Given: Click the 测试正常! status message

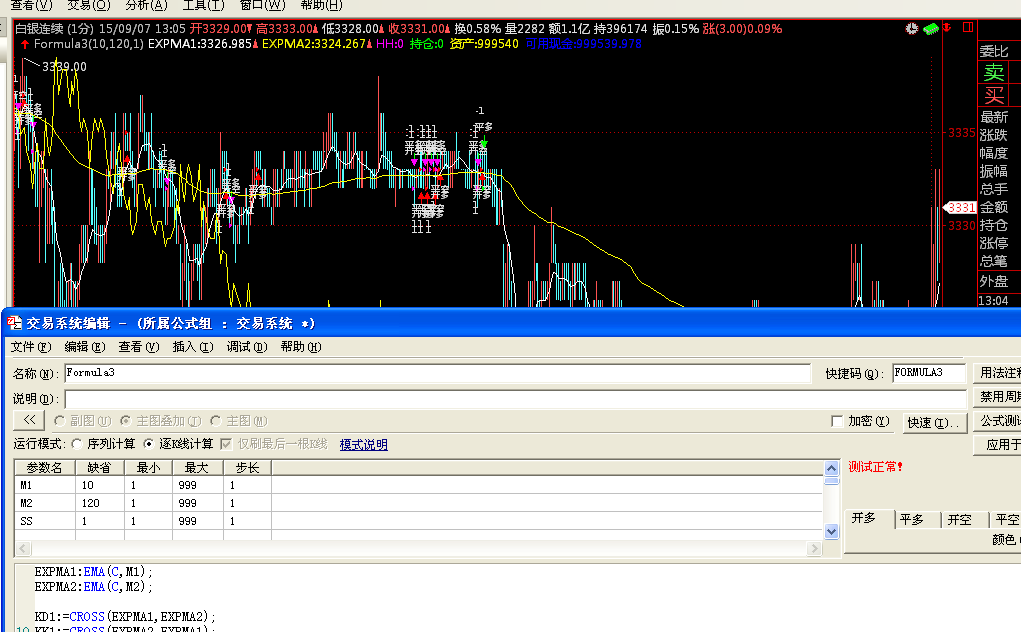Looking at the screenshot, I should click(x=875, y=467).
